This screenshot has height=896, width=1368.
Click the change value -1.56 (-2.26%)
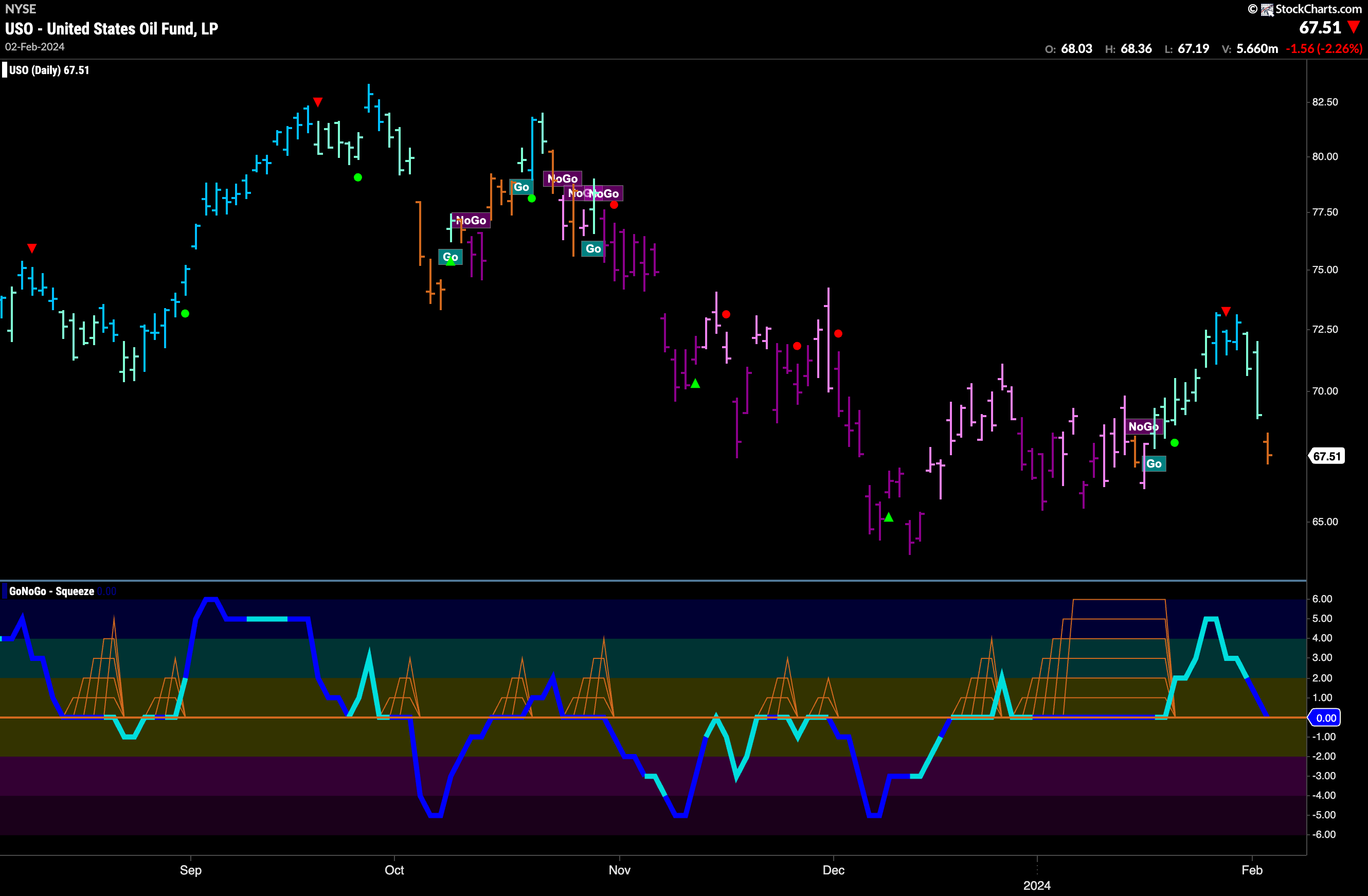1324,49
